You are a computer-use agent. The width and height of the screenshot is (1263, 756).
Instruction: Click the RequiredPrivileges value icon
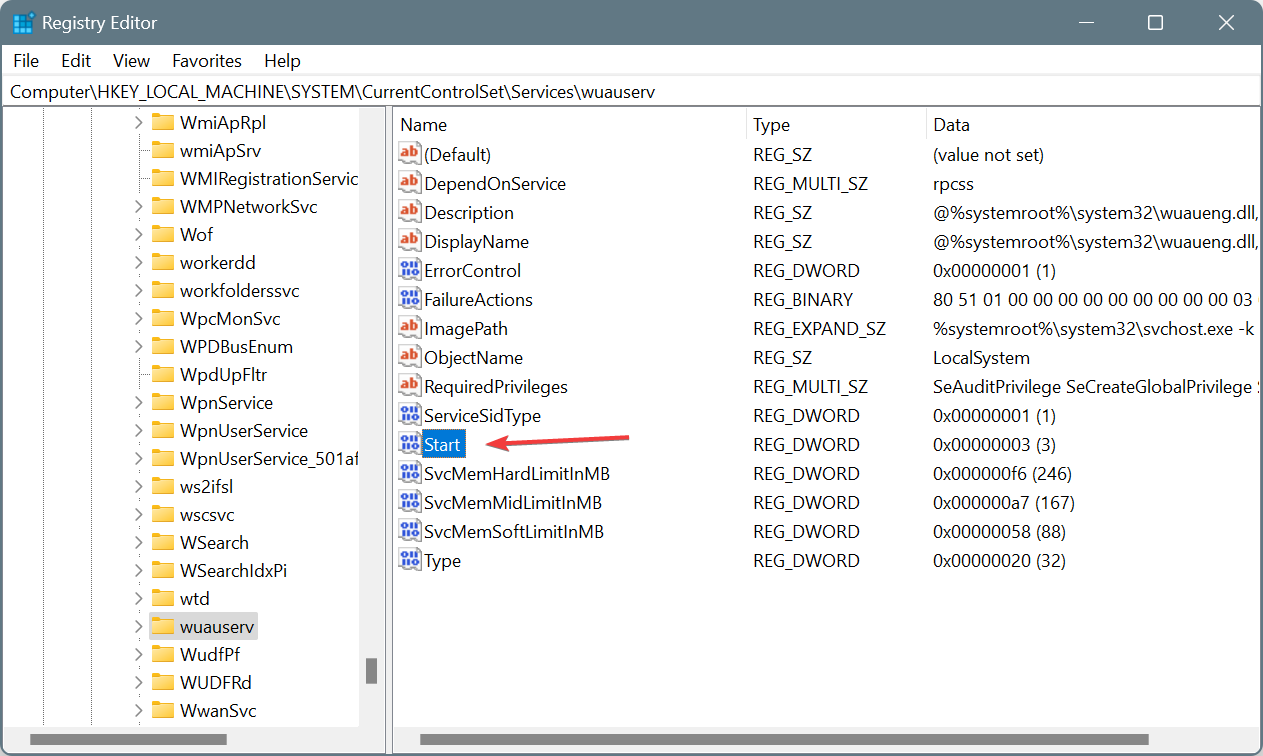pos(409,386)
